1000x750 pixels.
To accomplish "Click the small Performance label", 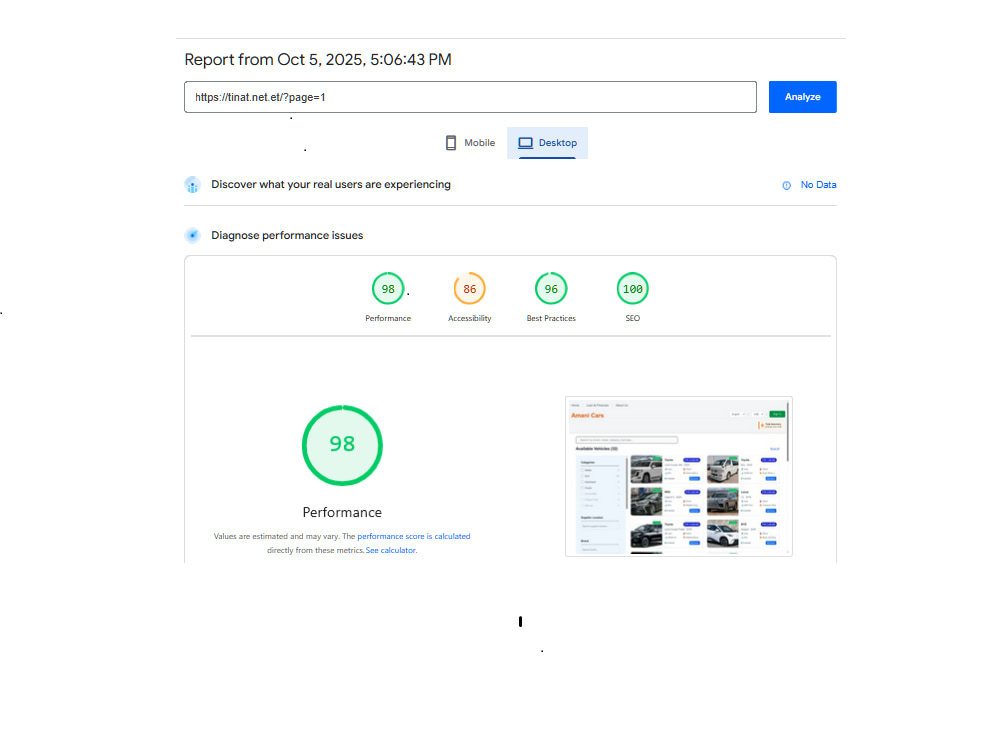I will pos(388,318).
